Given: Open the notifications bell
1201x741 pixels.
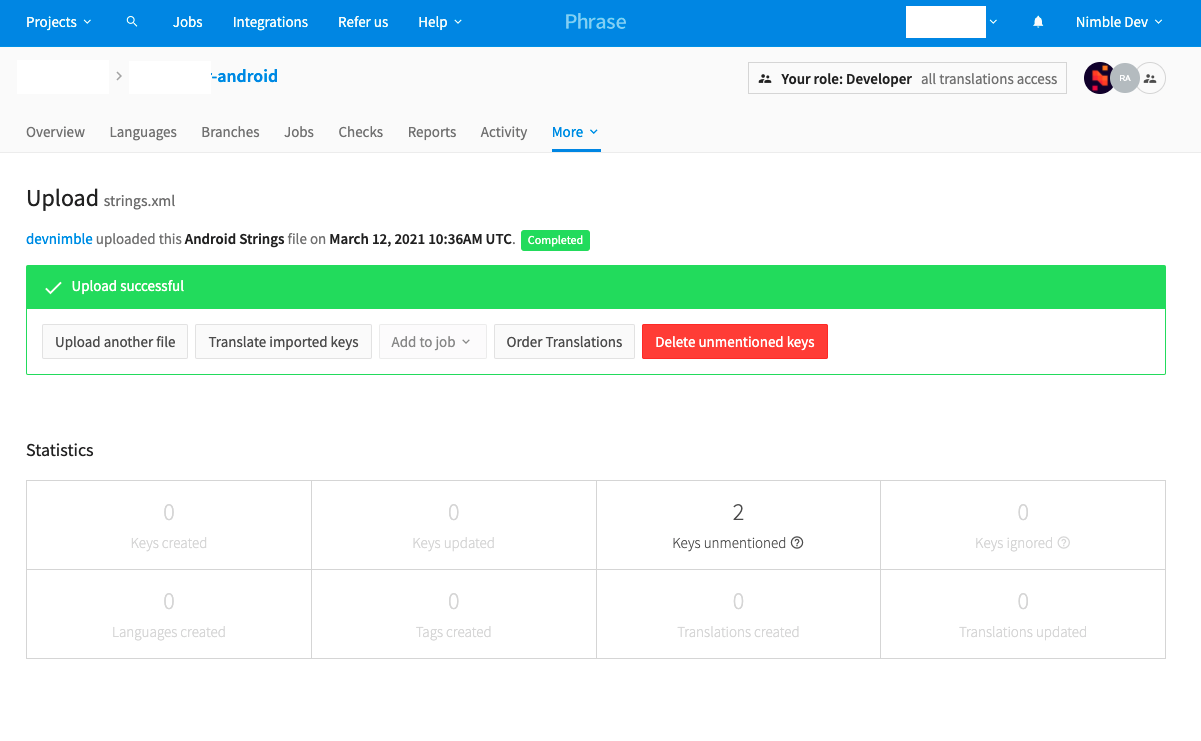Looking at the screenshot, I should point(1038,22).
